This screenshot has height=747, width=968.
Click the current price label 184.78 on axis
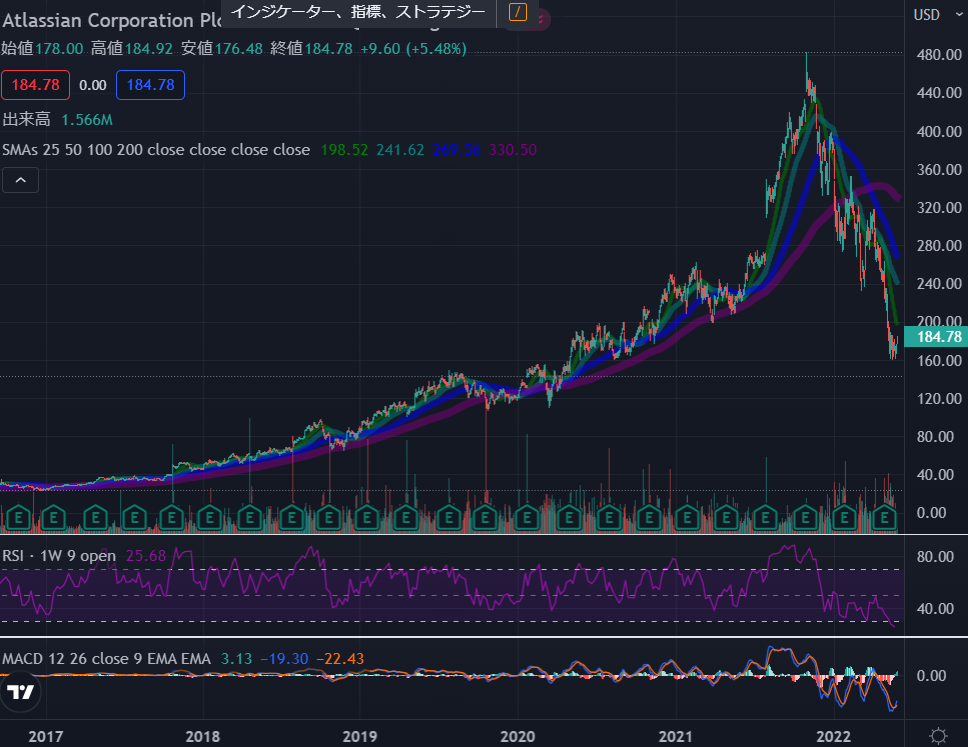click(936, 336)
